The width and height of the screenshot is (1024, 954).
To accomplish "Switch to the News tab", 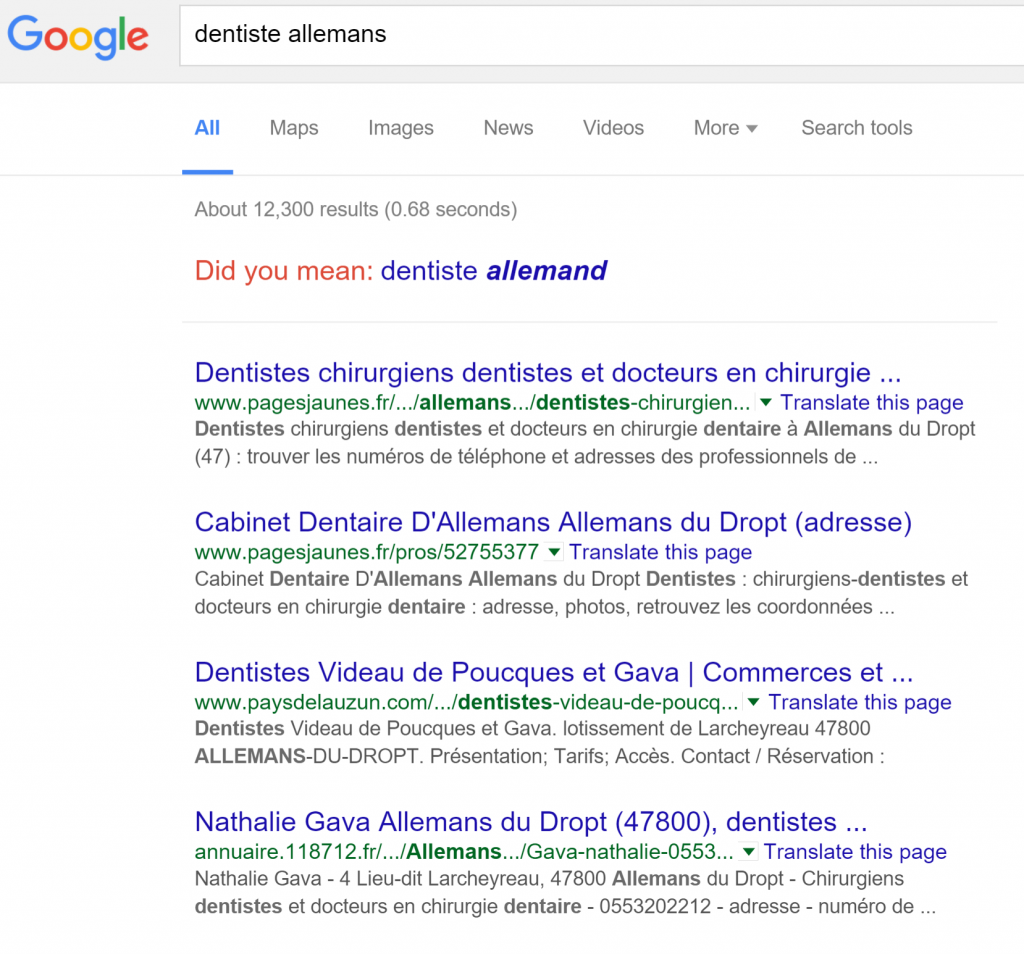I will click(508, 128).
